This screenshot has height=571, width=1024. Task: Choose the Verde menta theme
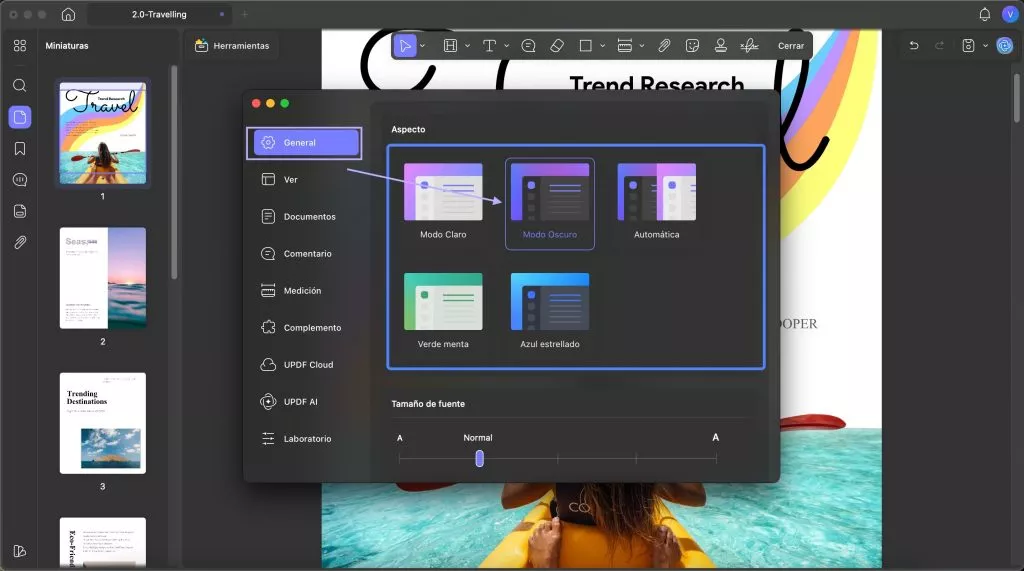(x=443, y=313)
